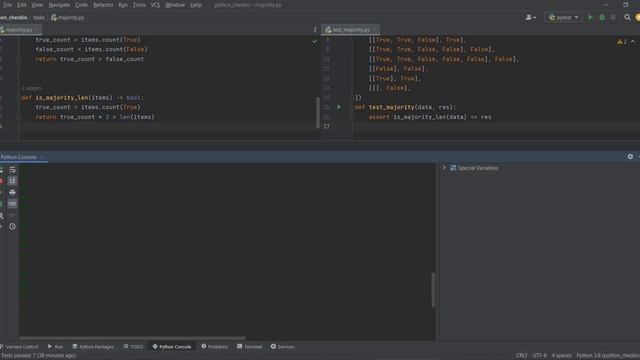The image size is (640, 360).
Task: Open the Window menu
Action: (x=175, y=5)
